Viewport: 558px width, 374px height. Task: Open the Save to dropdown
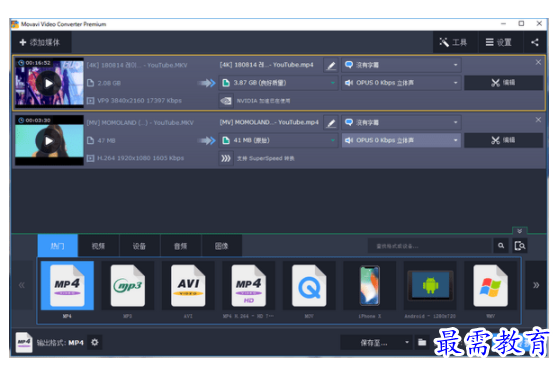point(377,343)
